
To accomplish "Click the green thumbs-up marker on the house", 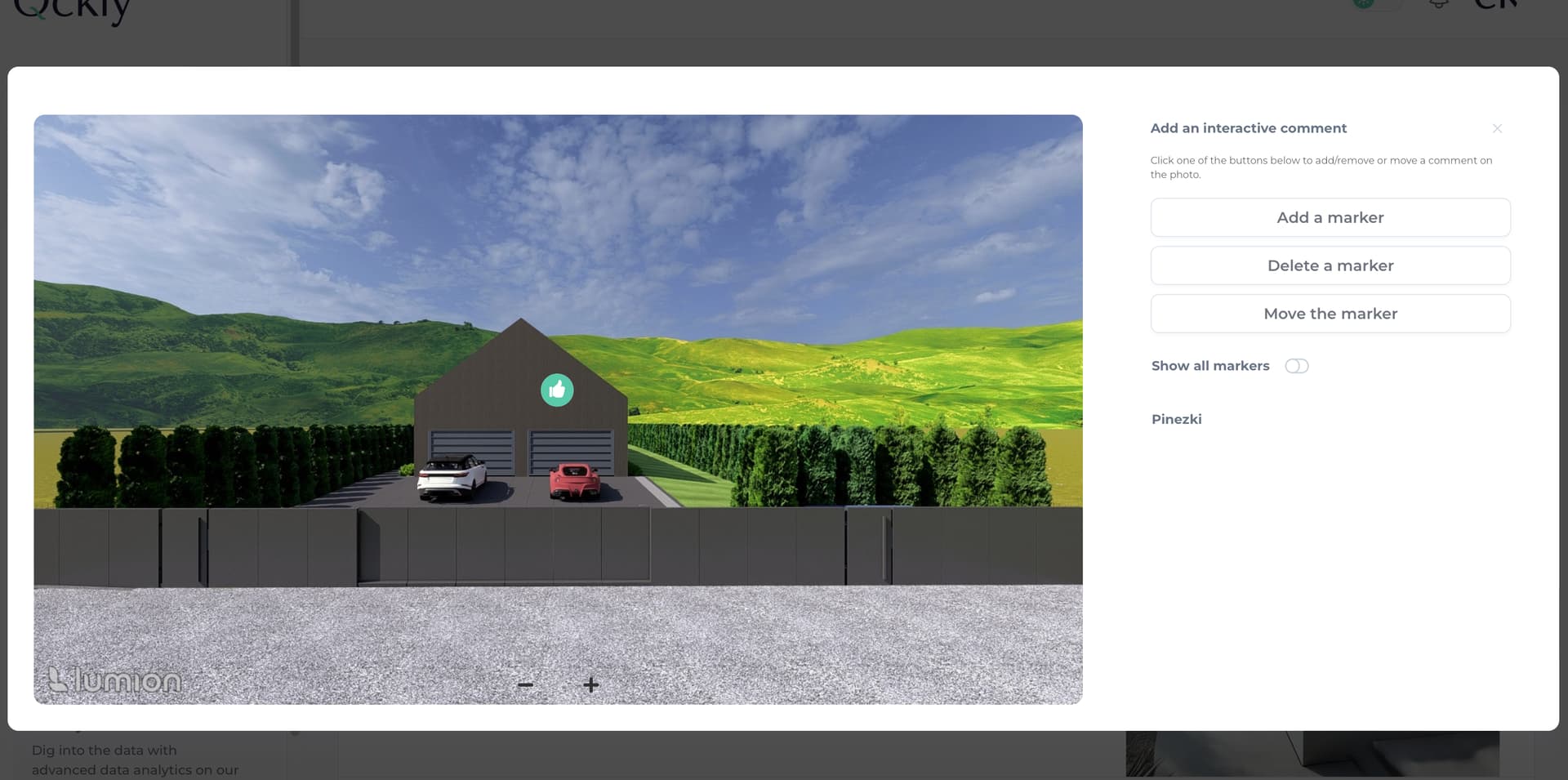I will tap(557, 390).
